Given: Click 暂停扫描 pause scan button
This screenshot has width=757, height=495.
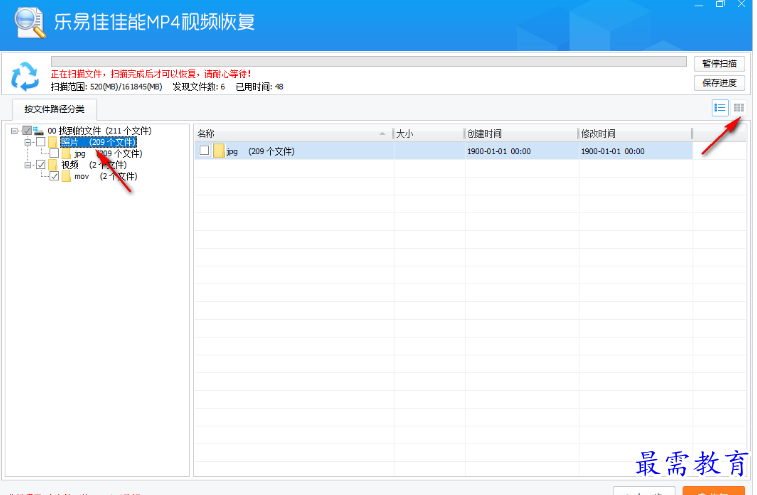Looking at the screenshot, I should tap(719, 64).
